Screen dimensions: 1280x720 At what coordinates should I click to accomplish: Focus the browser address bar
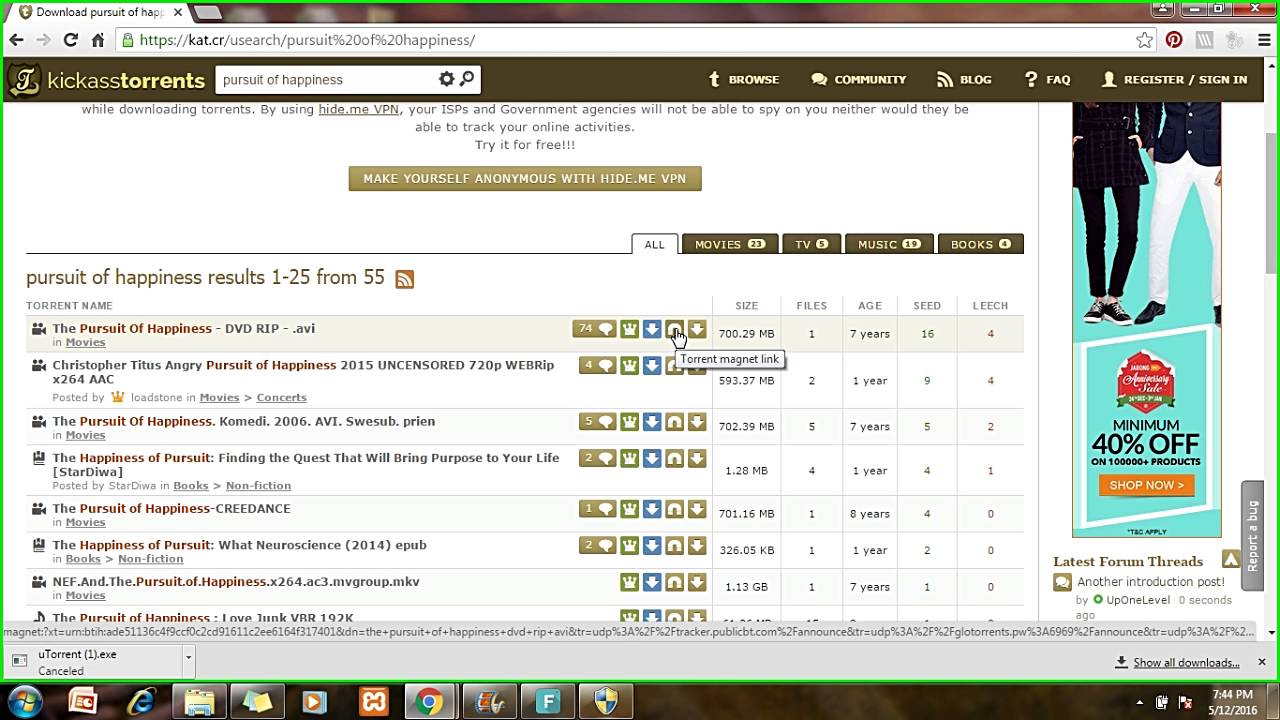click(630, 40)
